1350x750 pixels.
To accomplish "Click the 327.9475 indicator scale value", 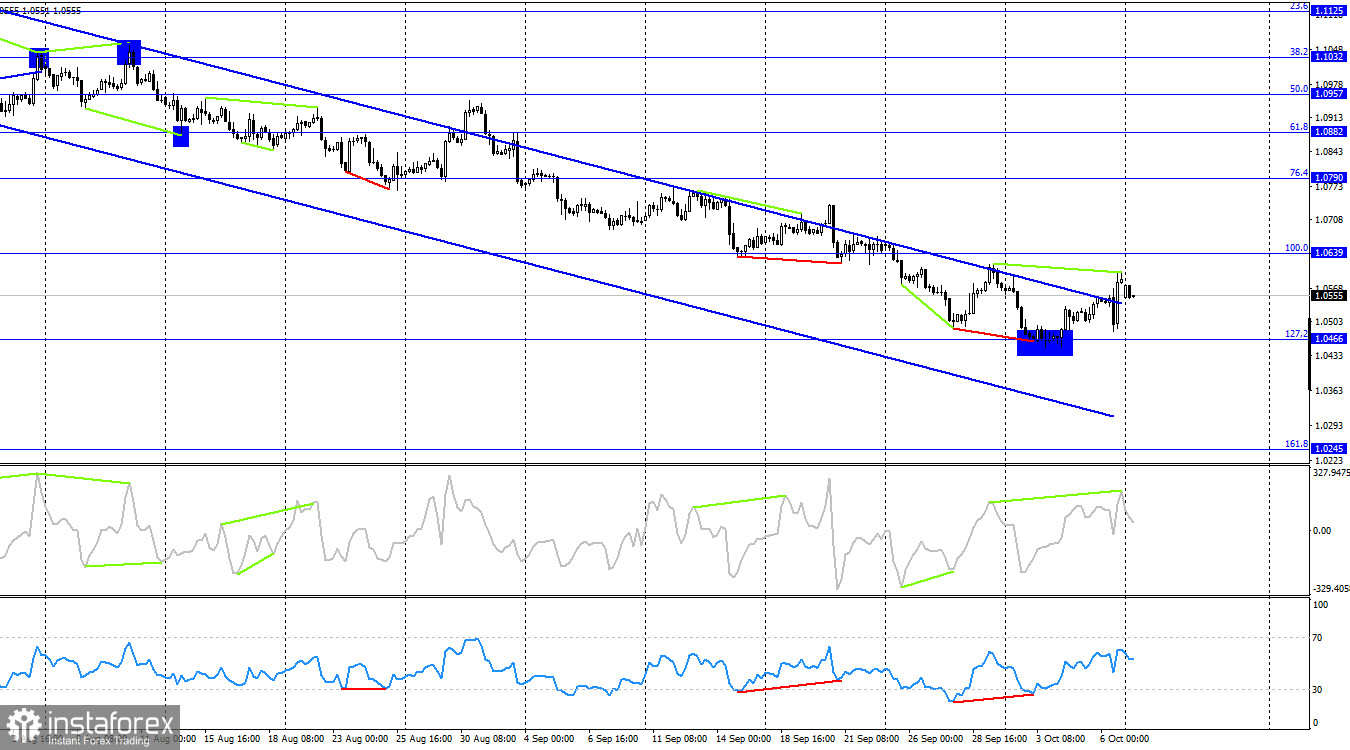I will [x=1330, y=473].
